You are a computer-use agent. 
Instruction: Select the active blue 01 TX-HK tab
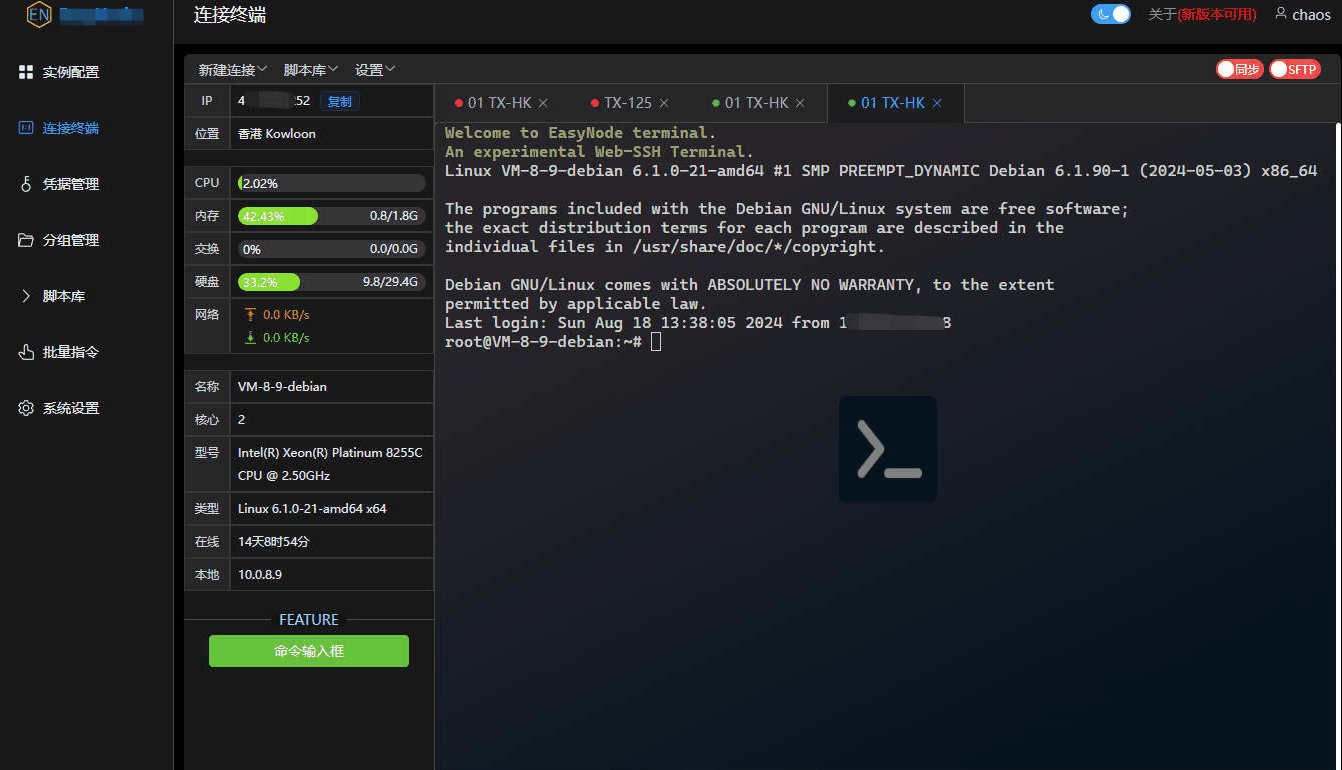coord(885,103)
